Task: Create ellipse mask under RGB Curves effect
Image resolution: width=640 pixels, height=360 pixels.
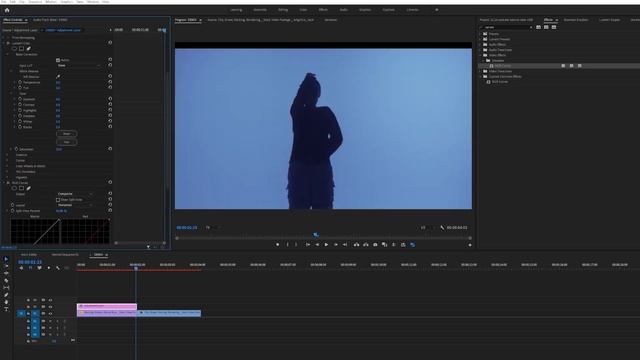Action: (x=14, y=188)
